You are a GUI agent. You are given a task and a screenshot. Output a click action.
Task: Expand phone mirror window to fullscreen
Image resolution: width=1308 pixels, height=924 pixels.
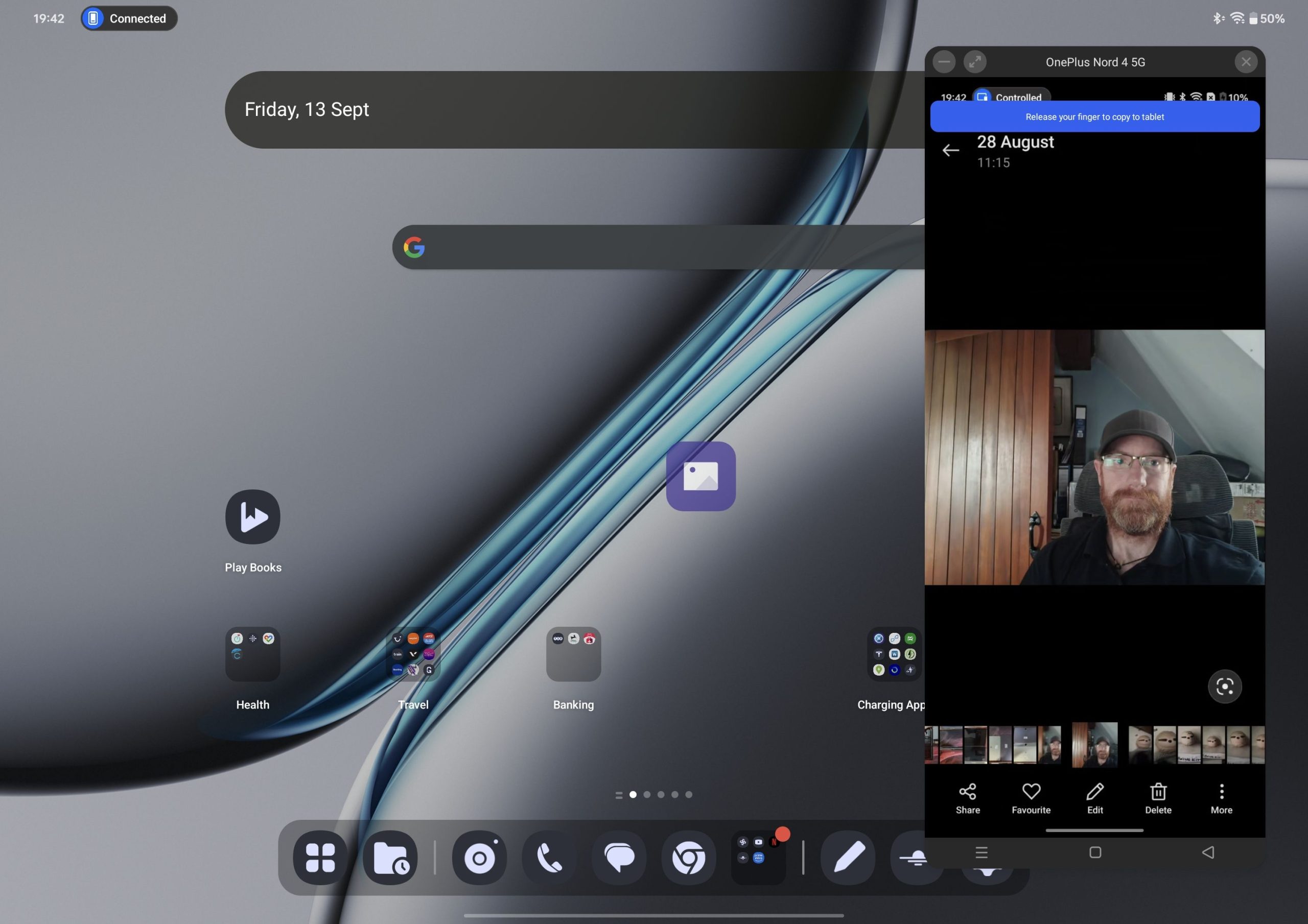coord(975,61)
